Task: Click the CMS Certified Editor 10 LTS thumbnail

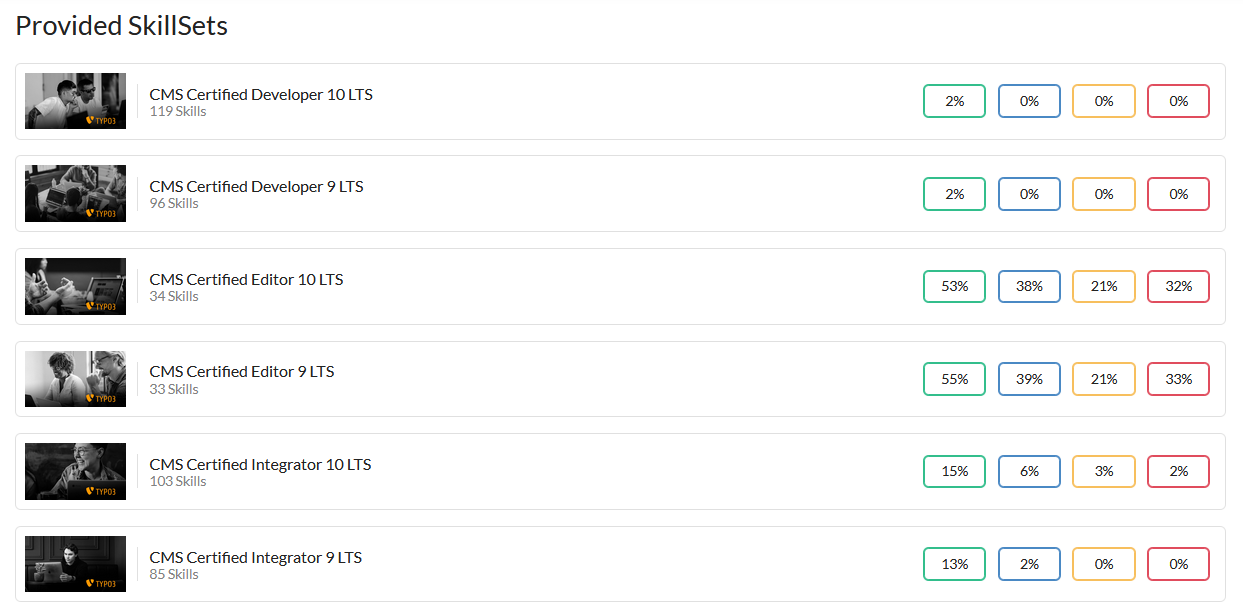Action: tap(75, 286)
